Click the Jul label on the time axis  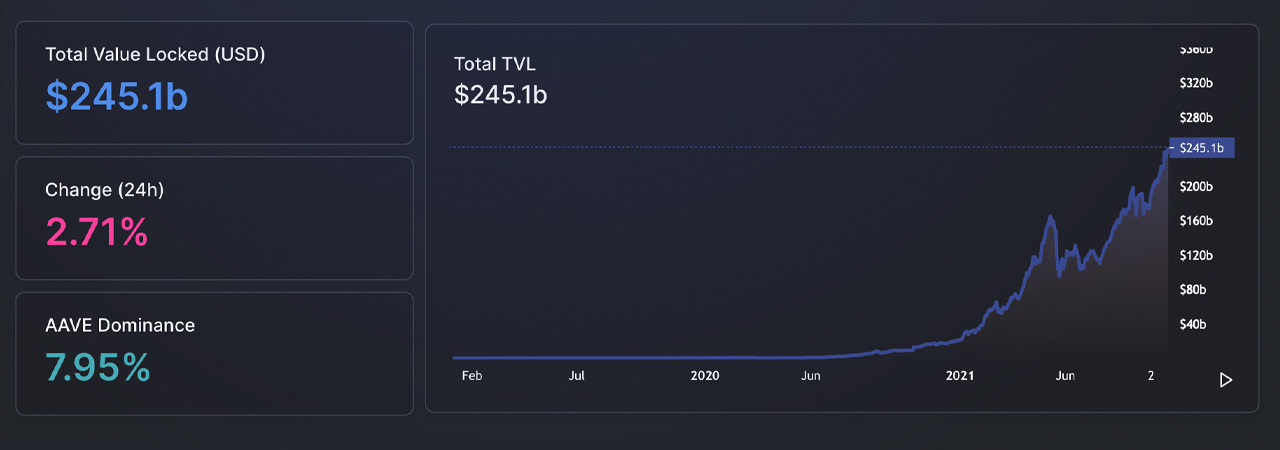tap(577, 376)
